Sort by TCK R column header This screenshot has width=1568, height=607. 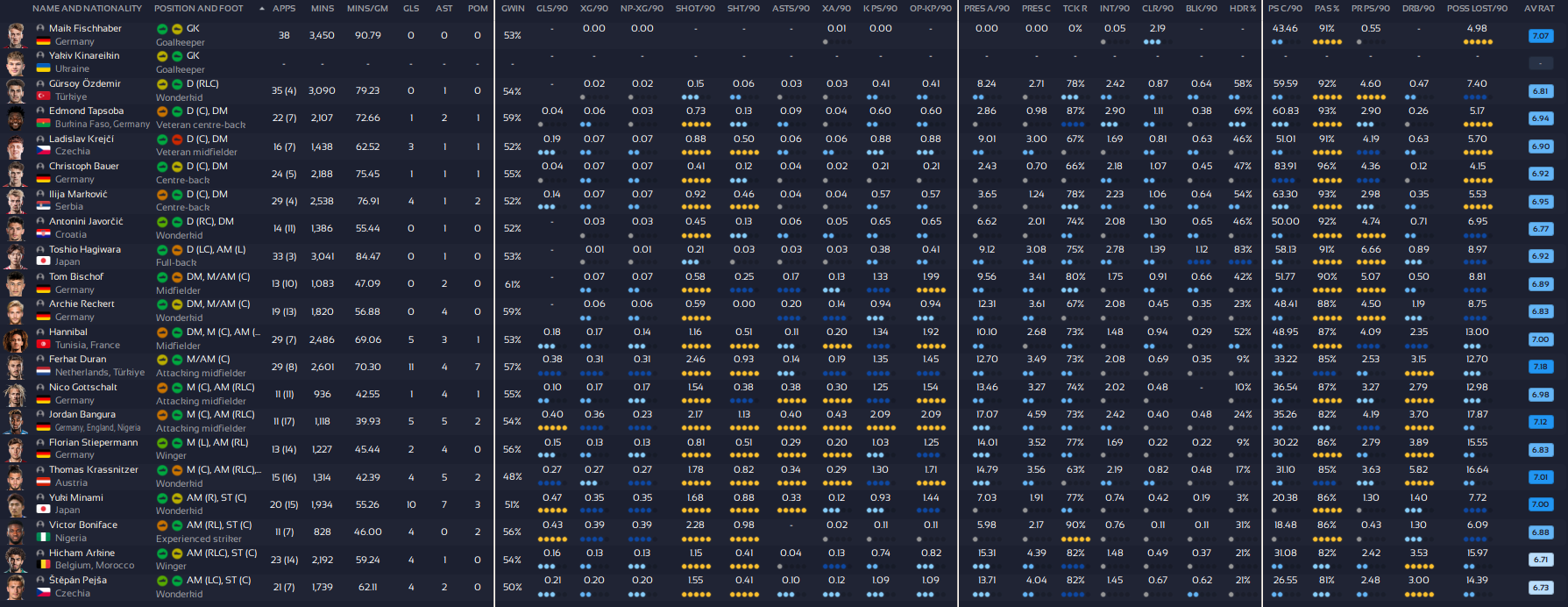coord(1075,9)
